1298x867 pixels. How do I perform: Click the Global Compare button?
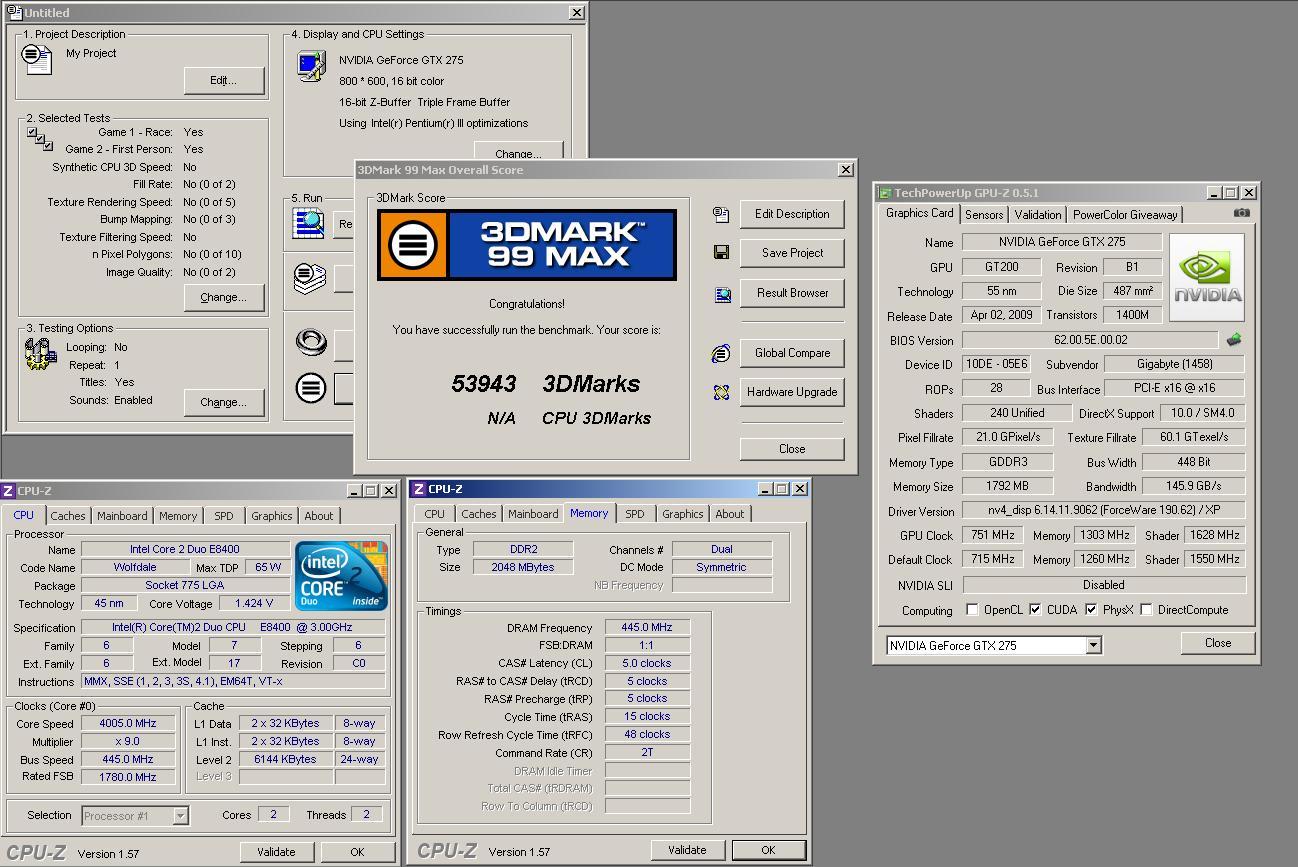point(792,353)
